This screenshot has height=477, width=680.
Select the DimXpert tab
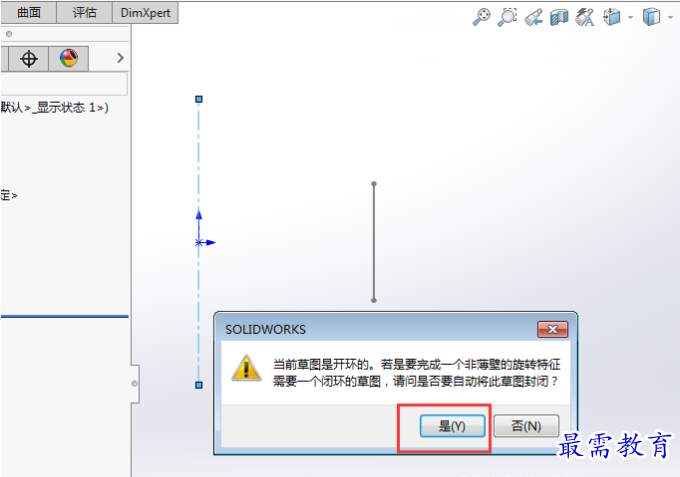coord(145,13)
